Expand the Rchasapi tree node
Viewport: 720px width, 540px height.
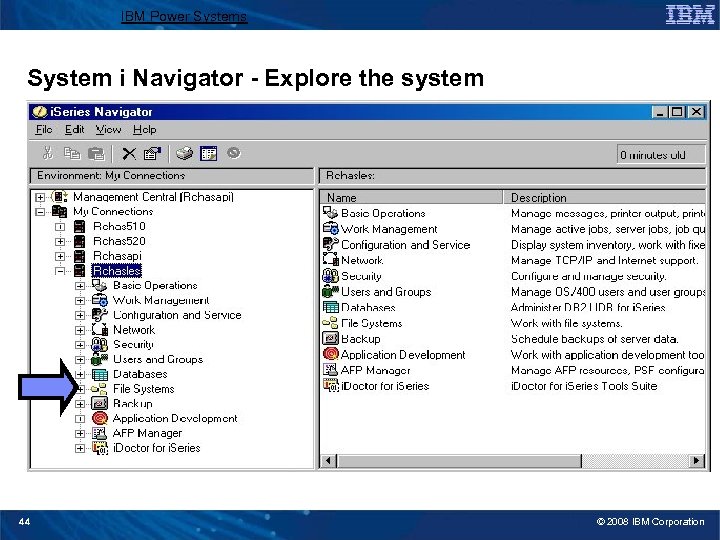(x=60, y=256)
